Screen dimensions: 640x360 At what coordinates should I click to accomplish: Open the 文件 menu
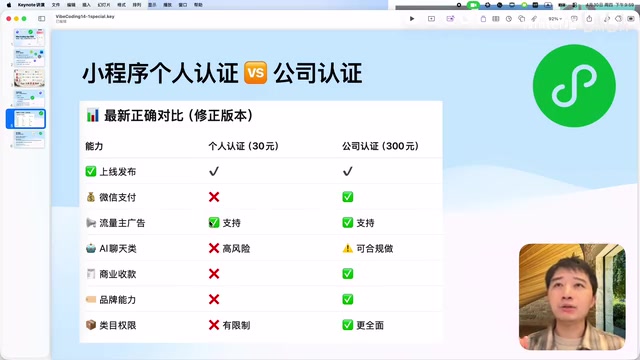click(x=56, y=5)
